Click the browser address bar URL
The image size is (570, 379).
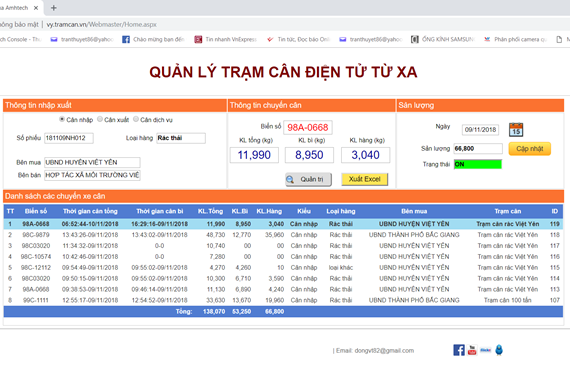pos(101,24)
